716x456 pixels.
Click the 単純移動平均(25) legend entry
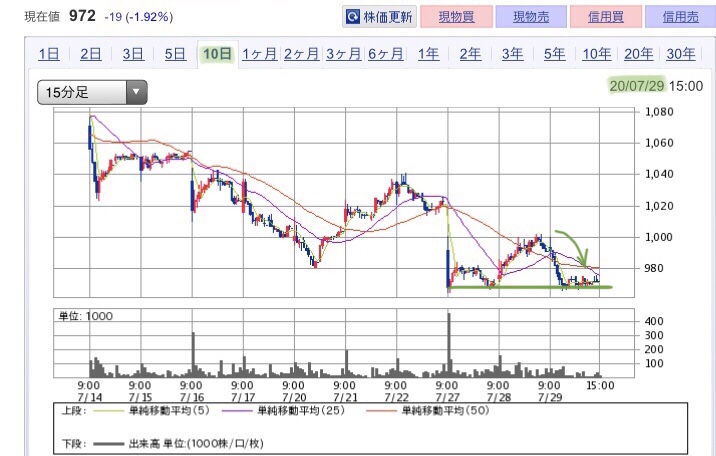284,410
